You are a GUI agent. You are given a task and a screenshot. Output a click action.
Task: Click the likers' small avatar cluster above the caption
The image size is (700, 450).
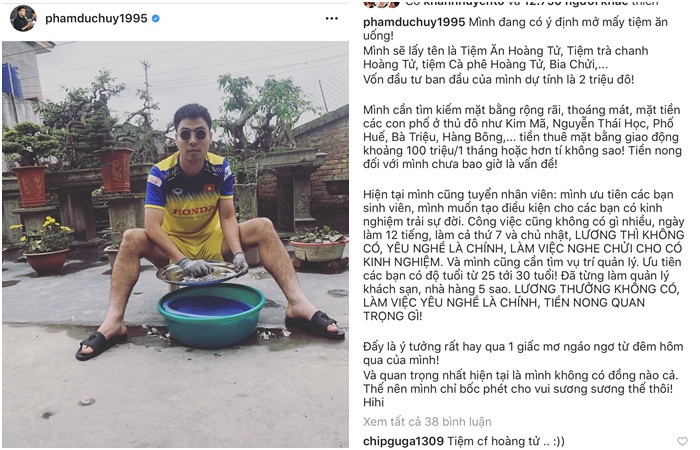(381, 4)
